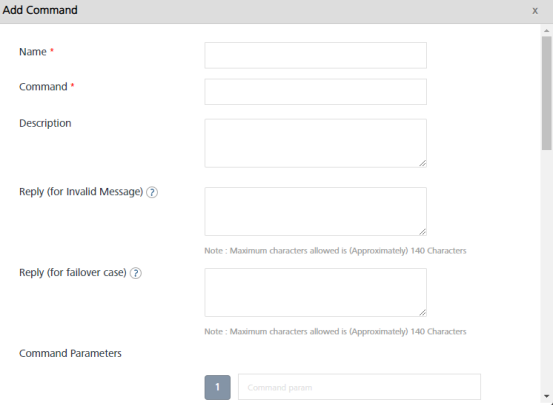Click inside the Reply for Invalid Message box
The width and height of the screenshot is (553, 405).
point(315,212)
